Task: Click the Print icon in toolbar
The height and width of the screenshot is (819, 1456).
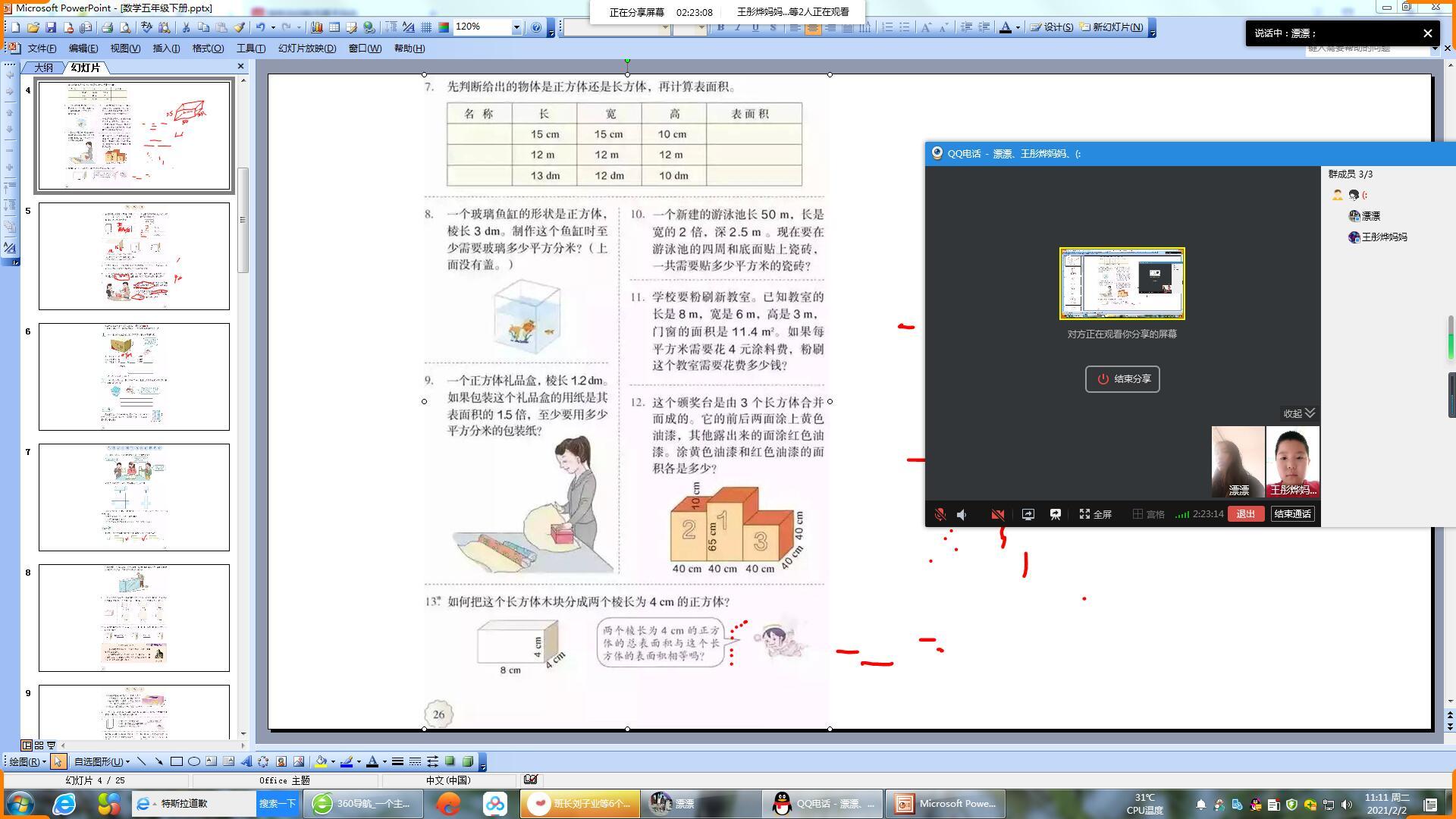Action: pos(107,27)
